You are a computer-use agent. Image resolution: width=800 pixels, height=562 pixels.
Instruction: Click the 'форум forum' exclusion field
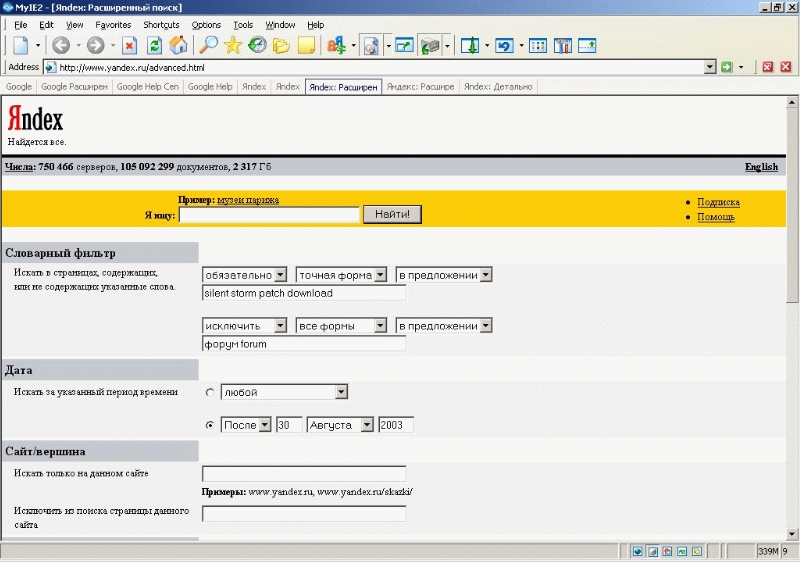(304, 344)
